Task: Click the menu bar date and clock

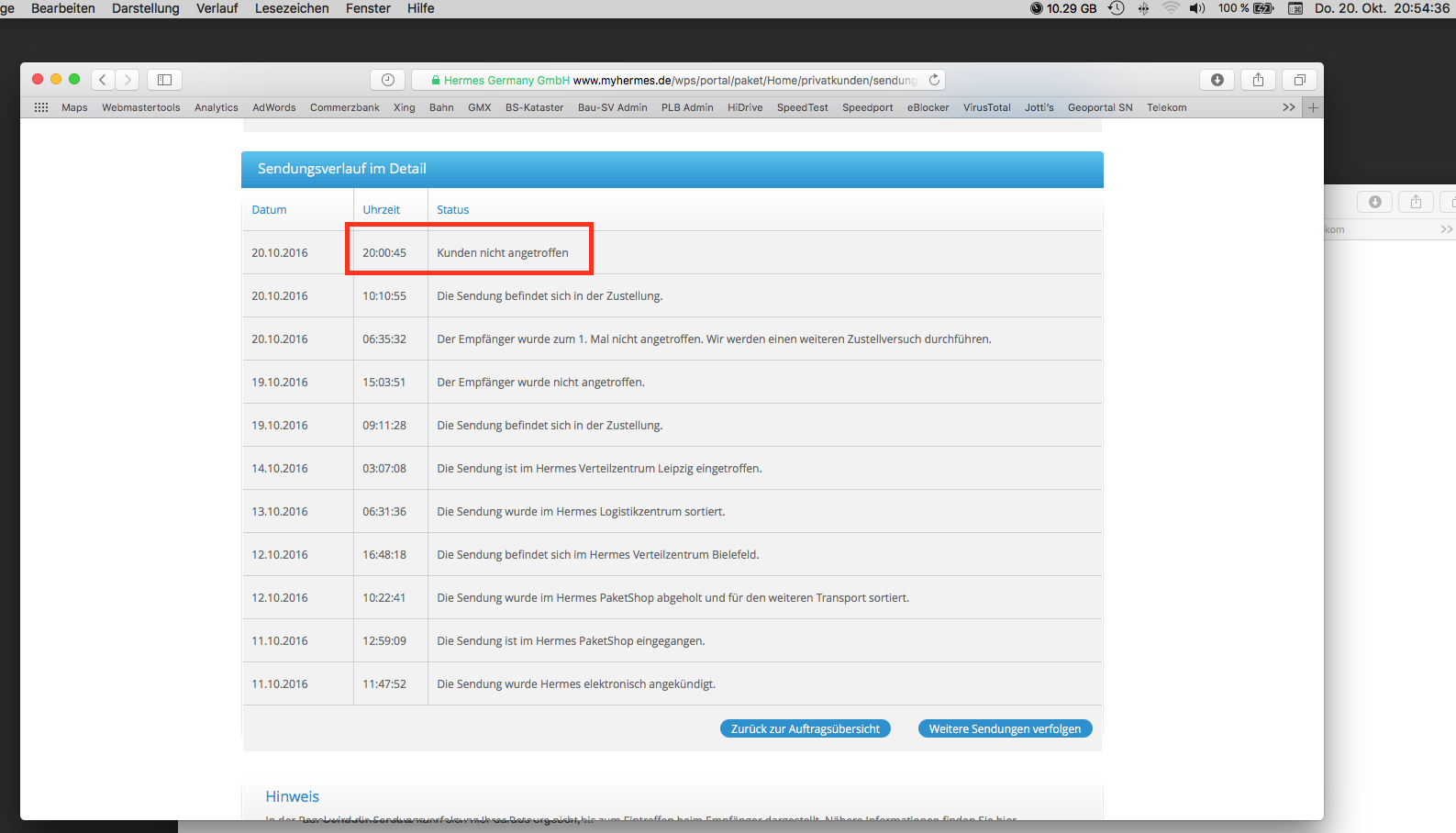Action: coord(1382,8)
